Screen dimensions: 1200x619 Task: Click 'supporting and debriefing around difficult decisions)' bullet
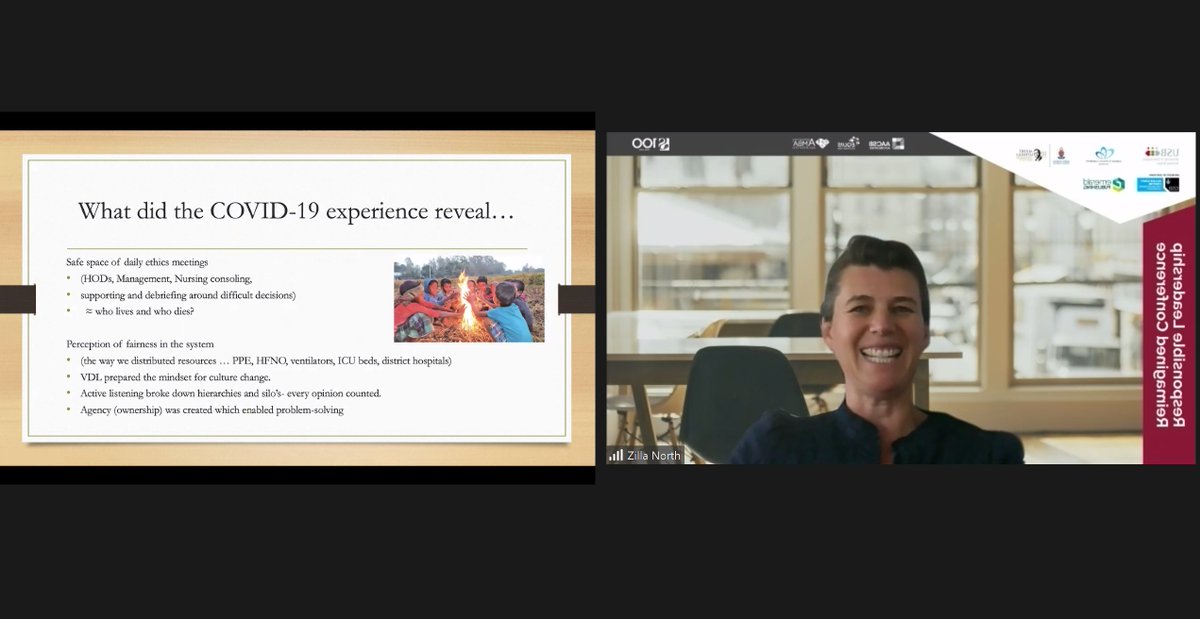pyautogui.click(x=188, y=295)
